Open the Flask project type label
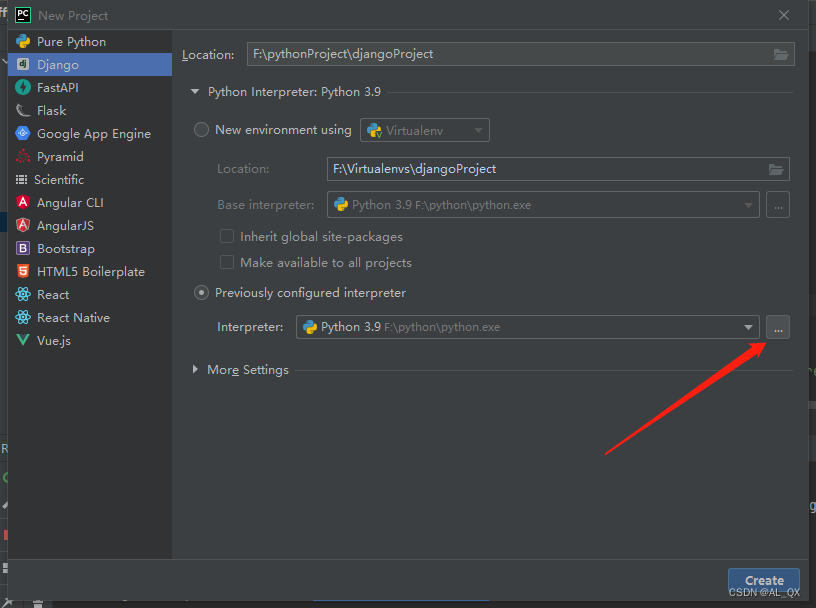The image size is (816, 608). coord(52,110)
